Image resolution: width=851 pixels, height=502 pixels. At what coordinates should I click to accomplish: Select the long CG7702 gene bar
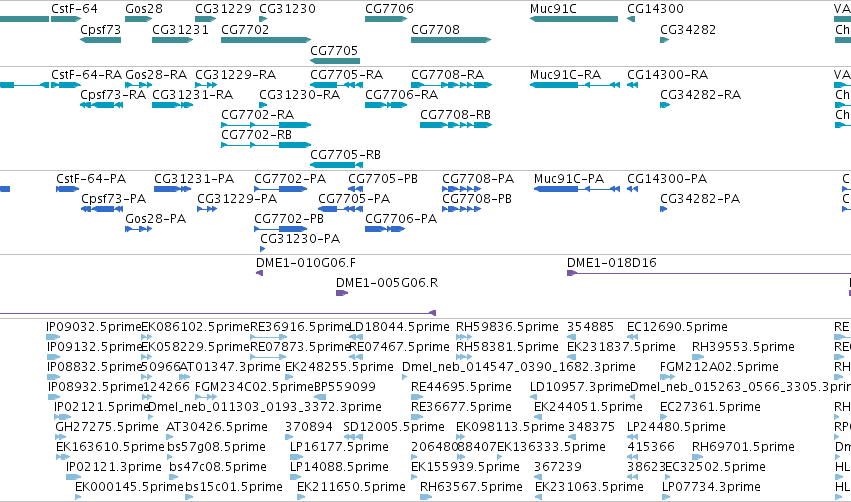point(266,40)
